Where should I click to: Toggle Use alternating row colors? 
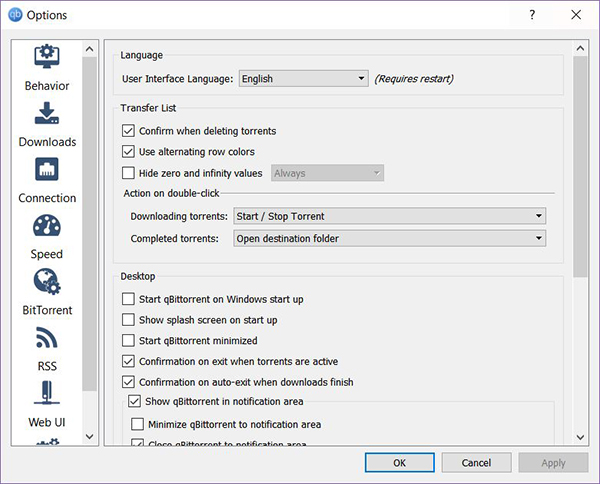click(128, 152)
